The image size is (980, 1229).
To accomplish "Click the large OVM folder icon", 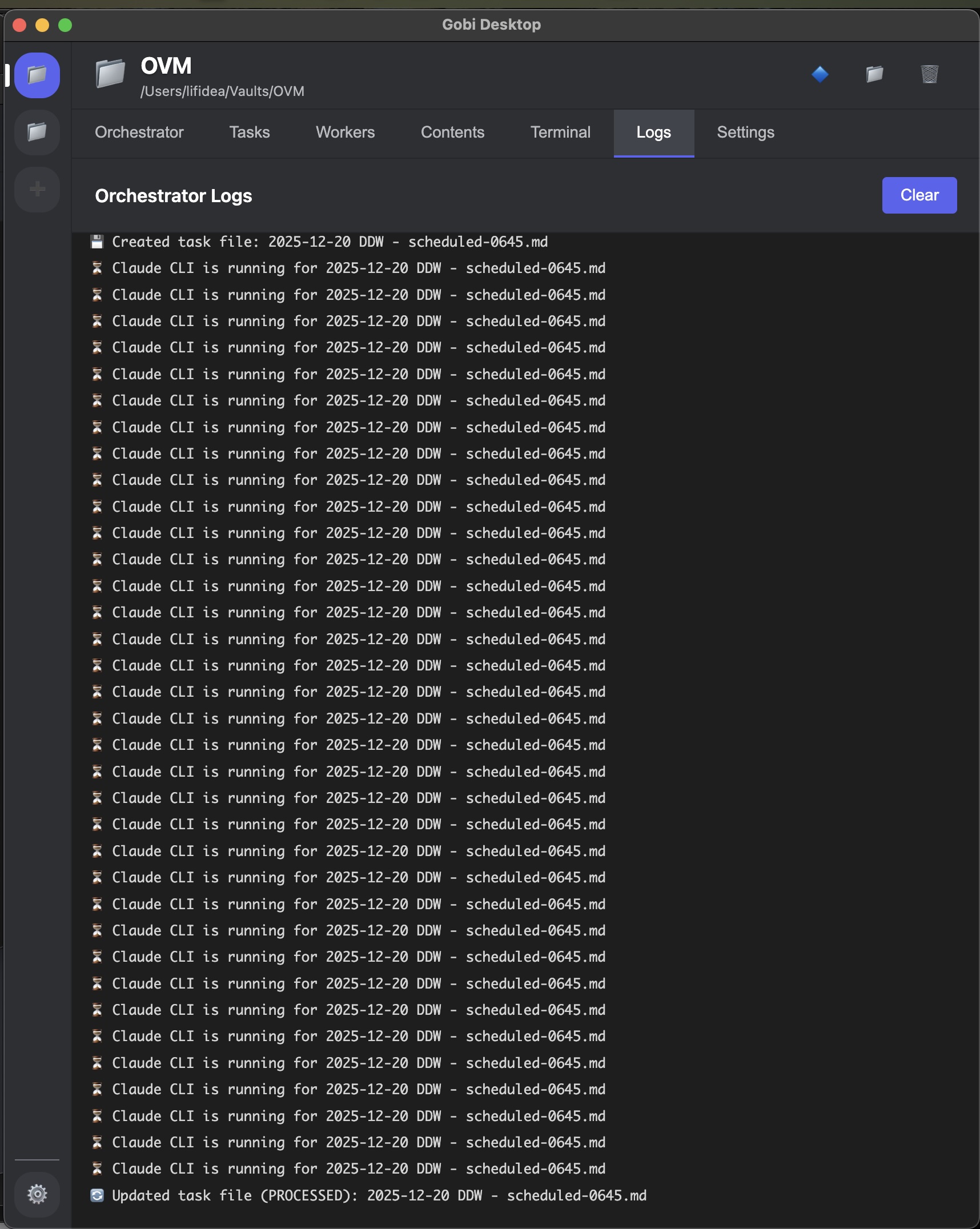I will (110, 74).
